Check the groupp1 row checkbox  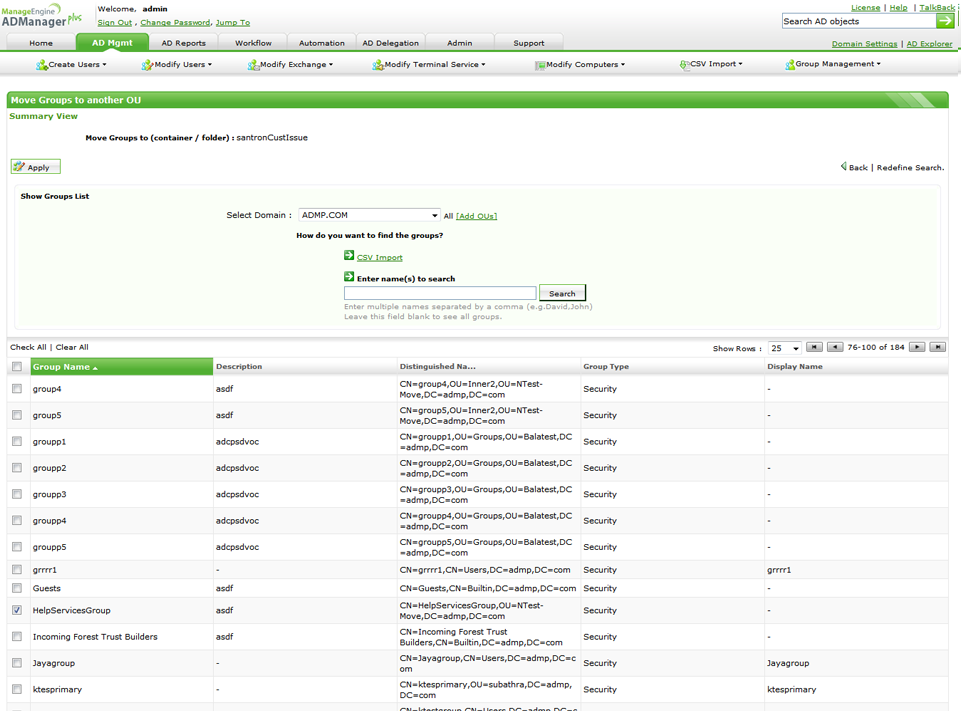point(17,441)
